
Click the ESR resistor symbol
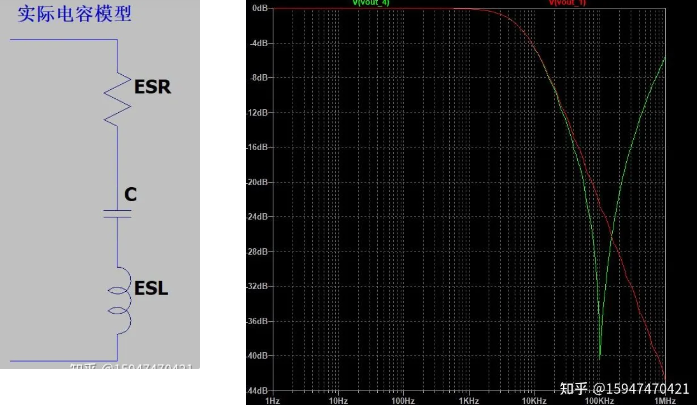pos(117,99)
